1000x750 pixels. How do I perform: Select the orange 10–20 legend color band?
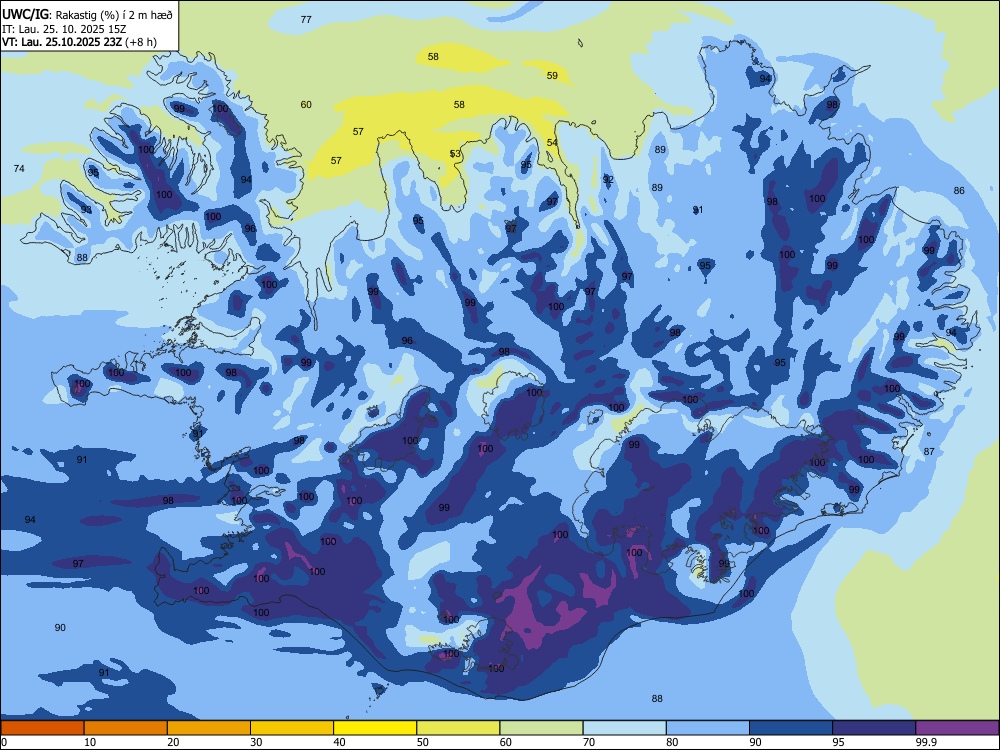[x=126, y=728]
